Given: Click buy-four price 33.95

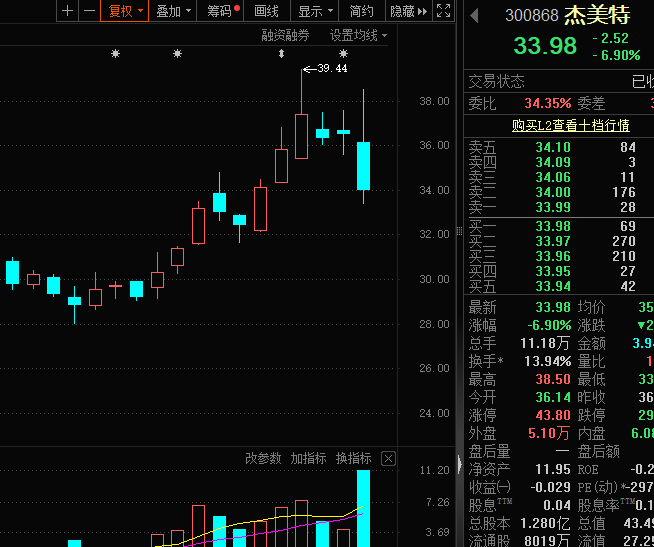Looking at the screenshot, I should (x=553, y=271).
